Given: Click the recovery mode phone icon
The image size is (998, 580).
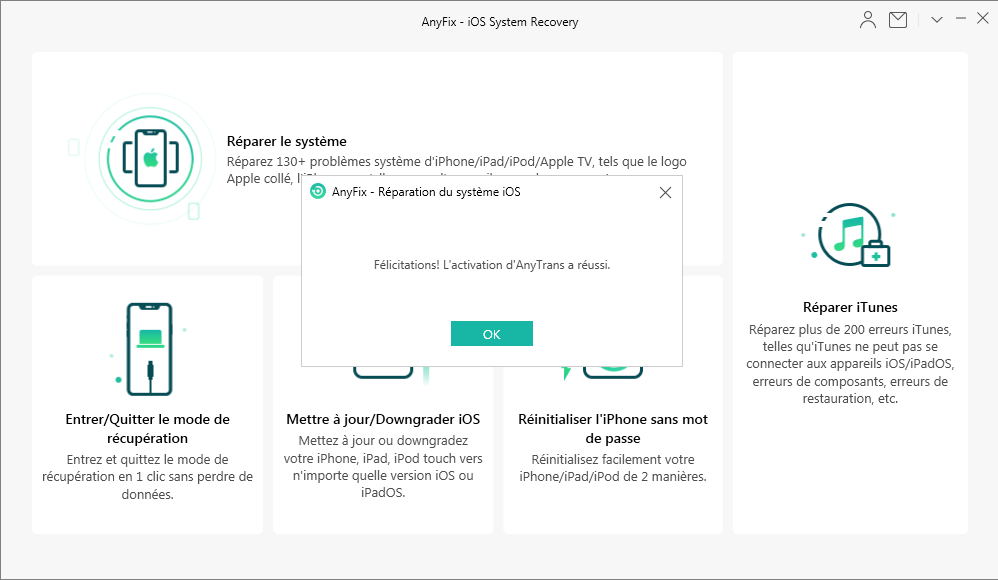Looking at the screenshot, I should (150, 349).
